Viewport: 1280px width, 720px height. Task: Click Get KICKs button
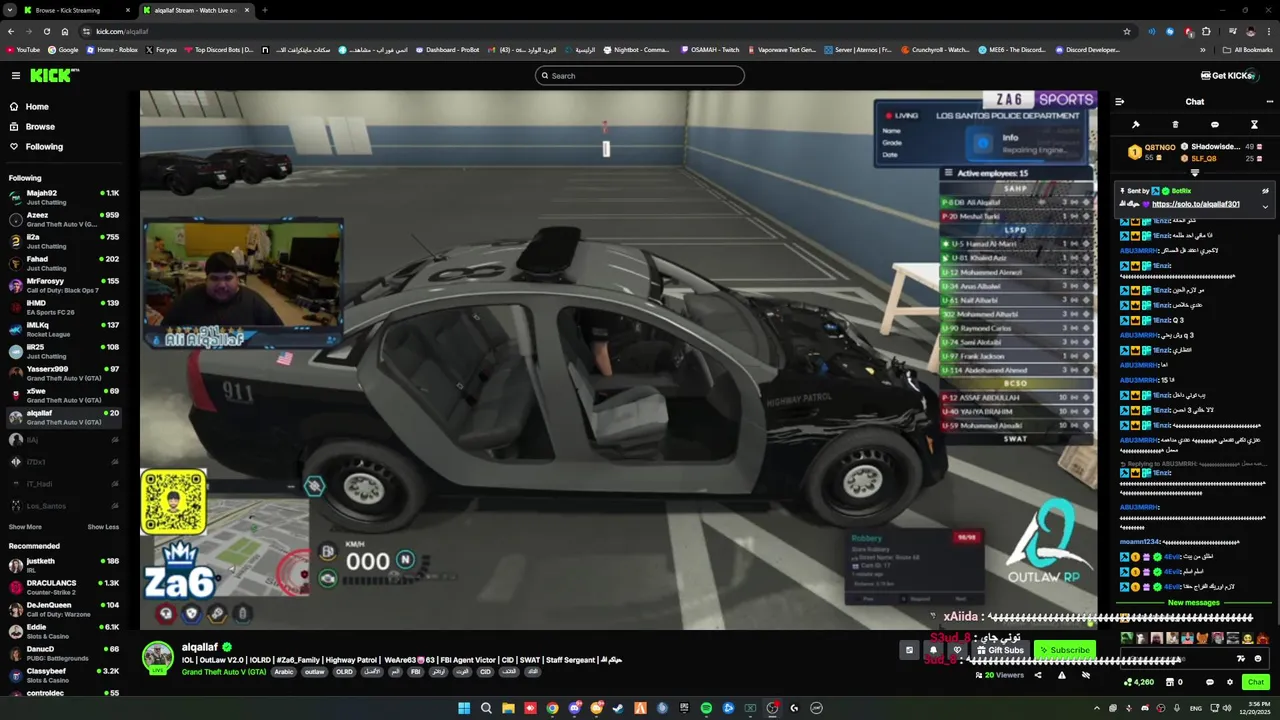(x=1228, y=76)
